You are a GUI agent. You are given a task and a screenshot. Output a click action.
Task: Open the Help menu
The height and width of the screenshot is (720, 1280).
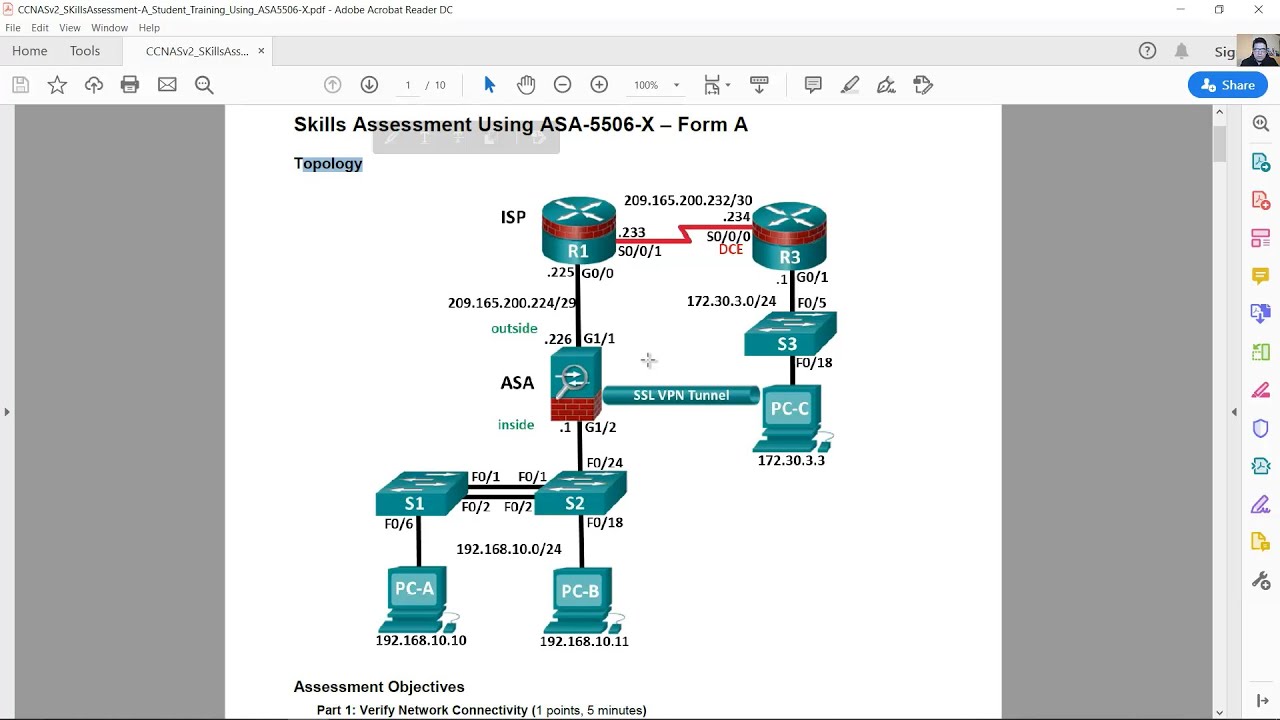pos(149,28)
